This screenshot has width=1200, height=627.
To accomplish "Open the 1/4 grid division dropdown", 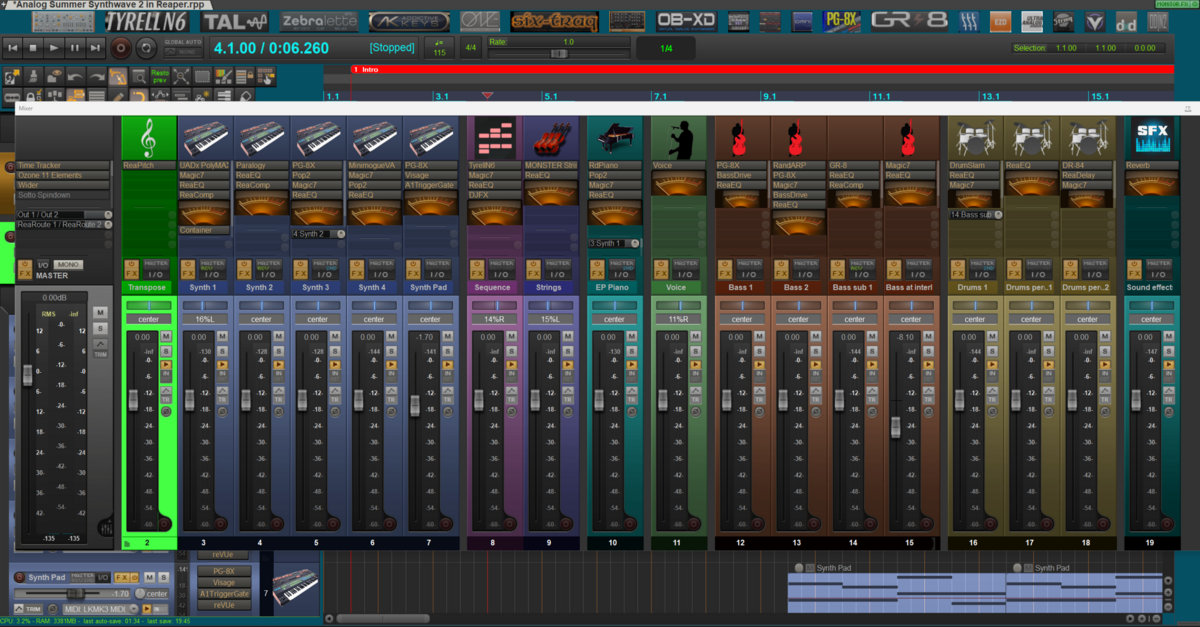I will (668, 47).
